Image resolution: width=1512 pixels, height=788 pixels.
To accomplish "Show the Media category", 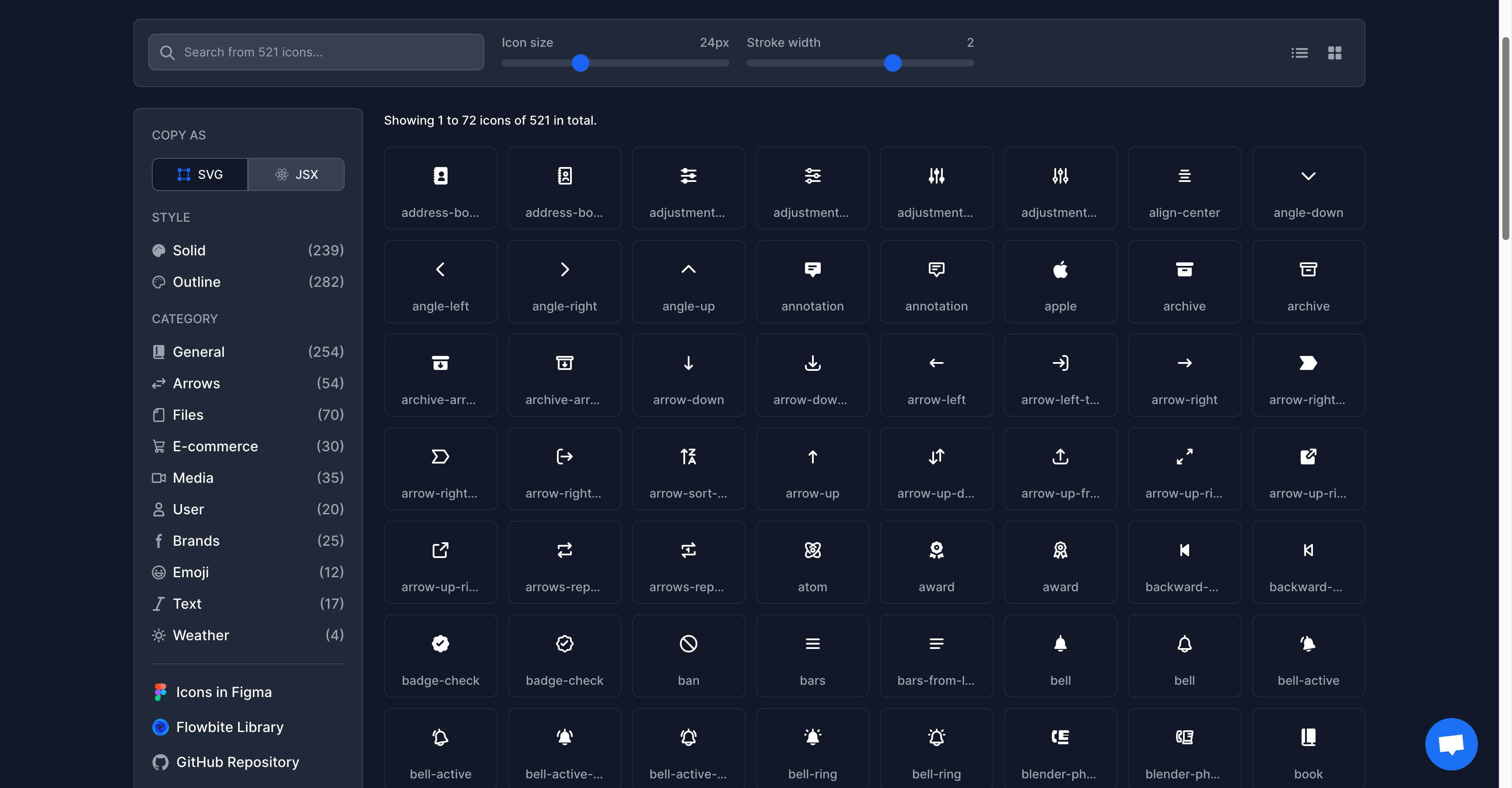I will pos(248,478).
